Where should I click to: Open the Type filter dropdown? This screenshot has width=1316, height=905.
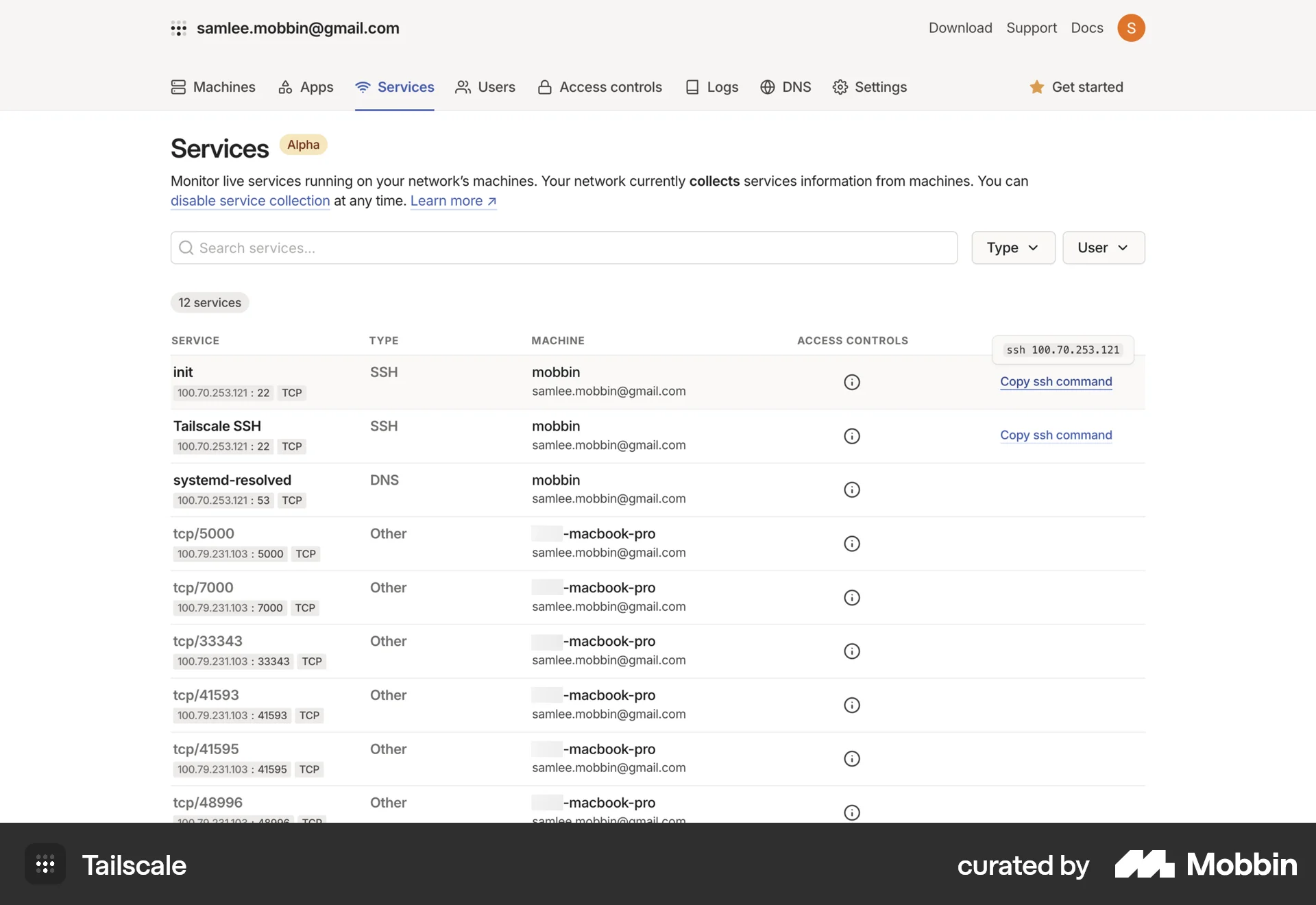tap(1013, 248)
